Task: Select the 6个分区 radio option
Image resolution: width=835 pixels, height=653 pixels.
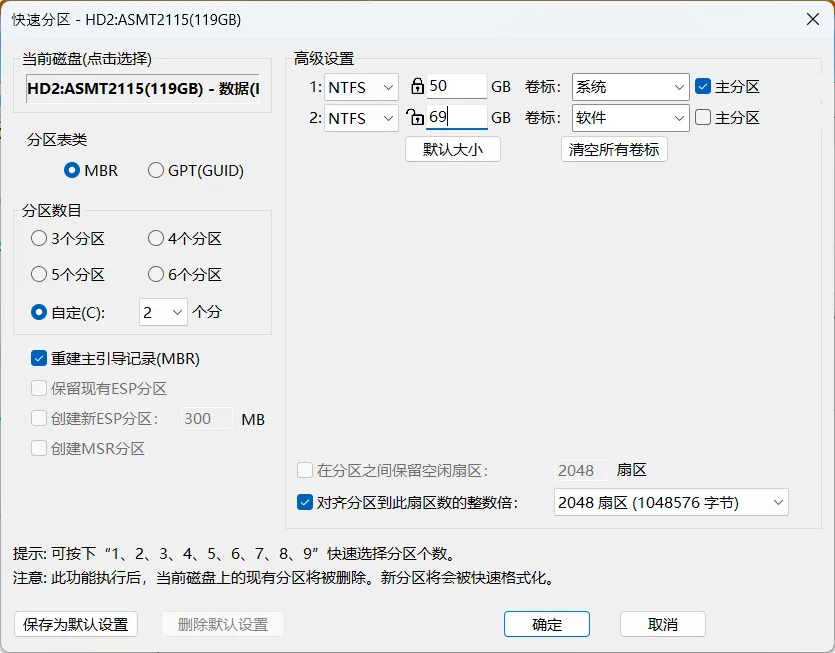Action: [185, 274]
